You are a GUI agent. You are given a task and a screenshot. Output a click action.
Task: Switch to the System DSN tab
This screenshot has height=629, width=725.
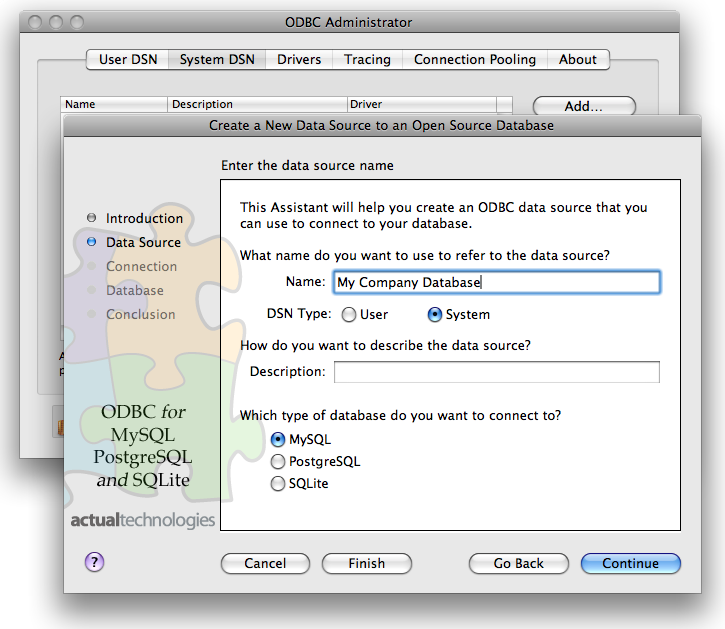[x=217, y=60]
